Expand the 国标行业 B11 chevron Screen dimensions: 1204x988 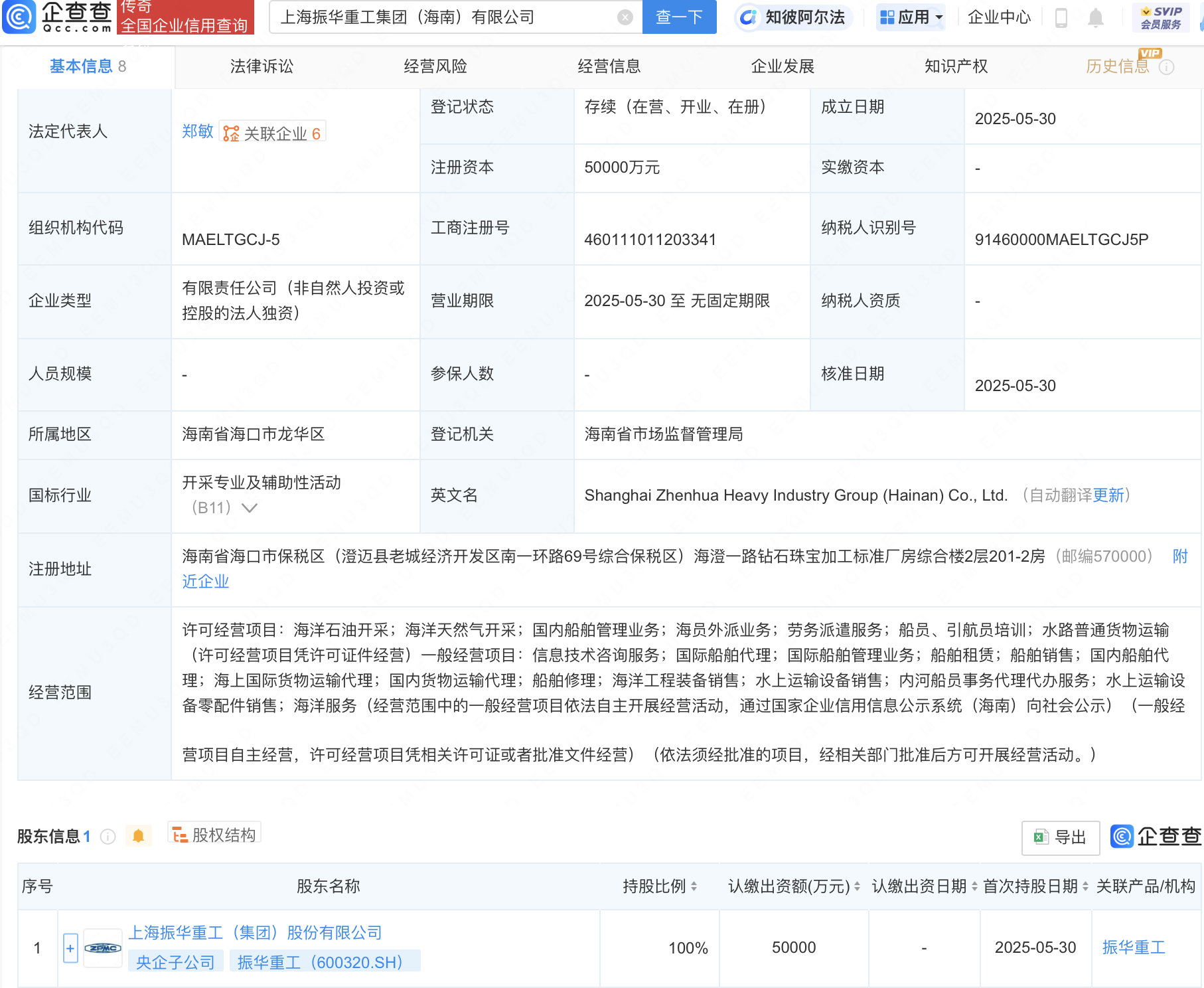[250, 508]
